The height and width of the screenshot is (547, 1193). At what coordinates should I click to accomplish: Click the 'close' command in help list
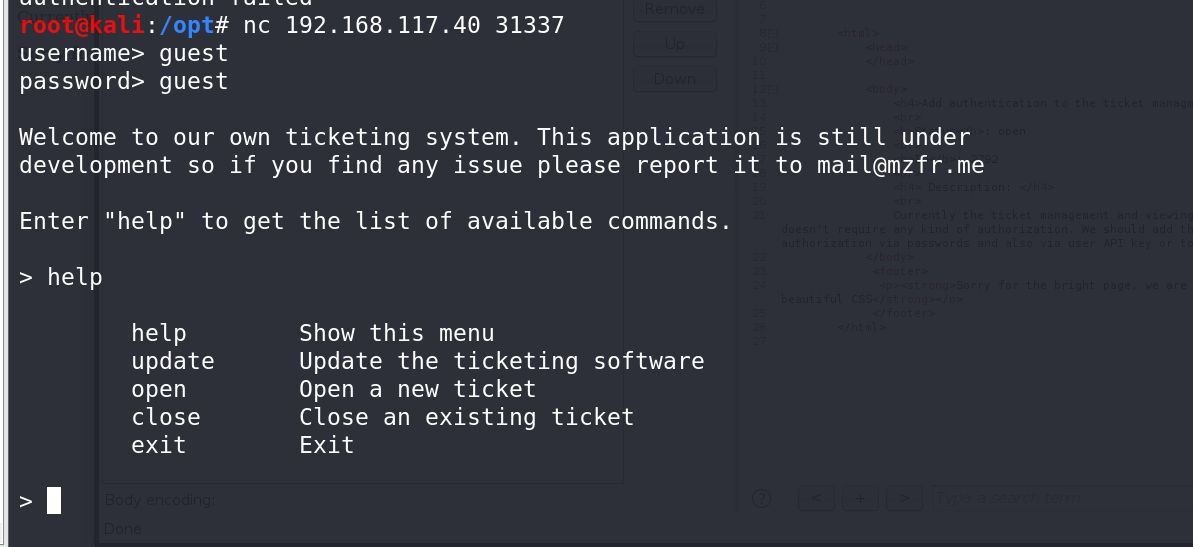point(166,417)
